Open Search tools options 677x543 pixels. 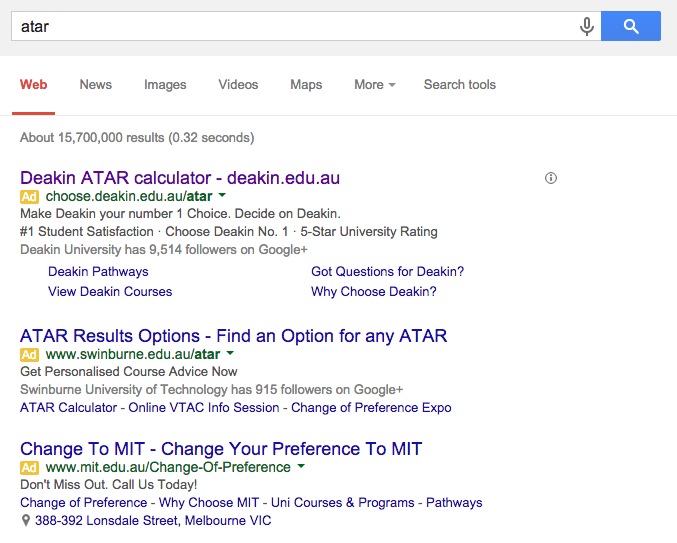click(460, 85)
